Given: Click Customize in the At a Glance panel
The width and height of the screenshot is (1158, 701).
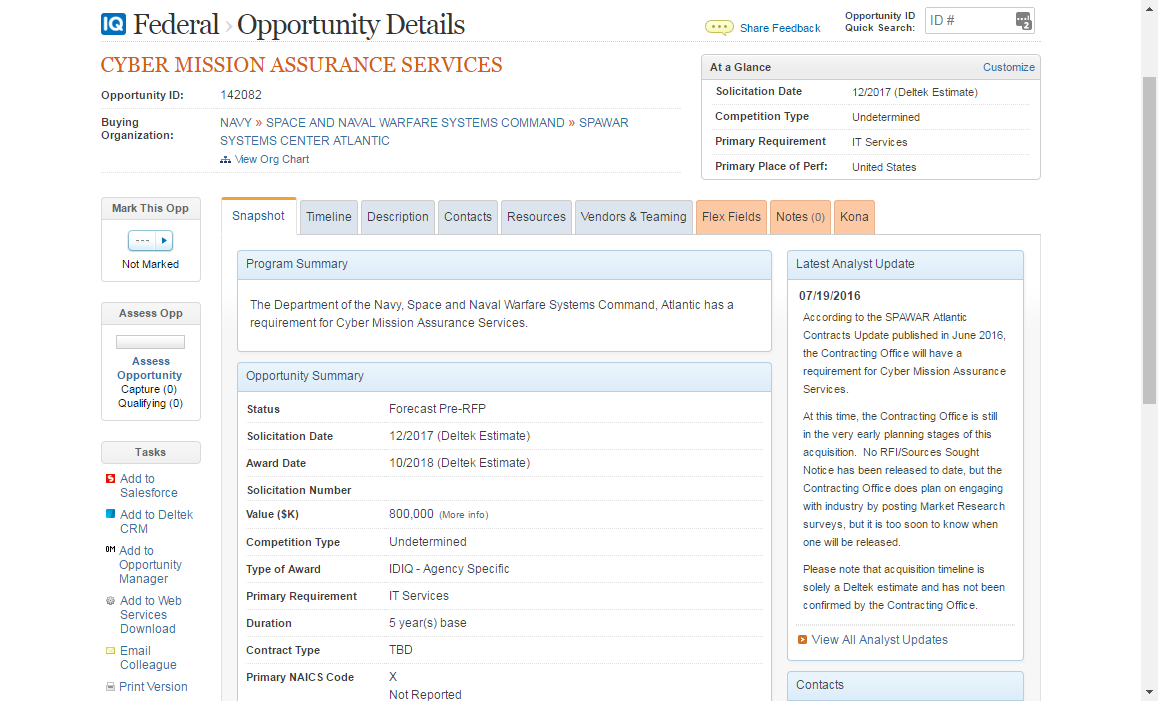Looking at the screenshot, I should coord(1008,67).
